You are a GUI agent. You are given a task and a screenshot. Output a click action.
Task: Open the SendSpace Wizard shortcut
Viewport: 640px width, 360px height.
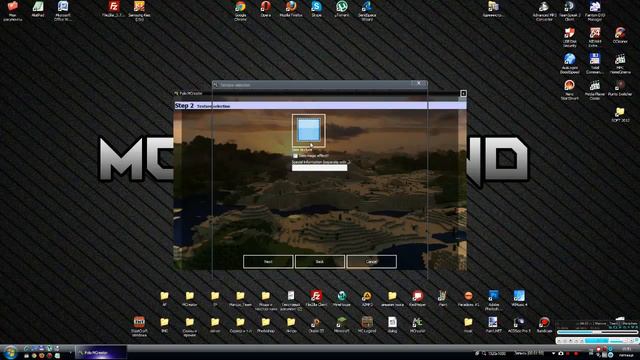pyautogui.click(x=367, y=10)
